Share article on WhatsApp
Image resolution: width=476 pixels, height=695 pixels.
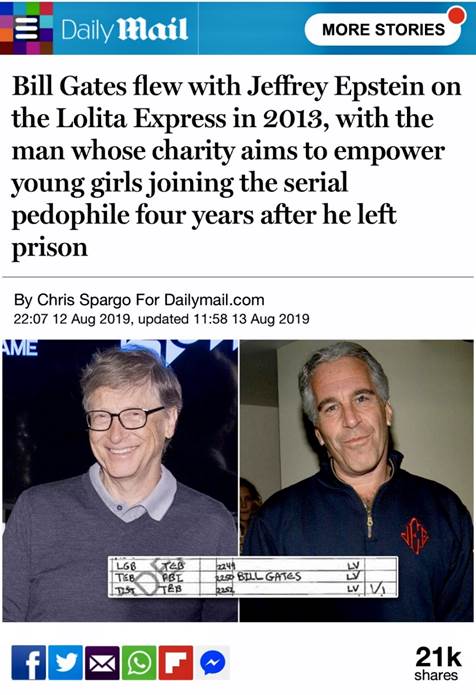(x=139, y=663)
